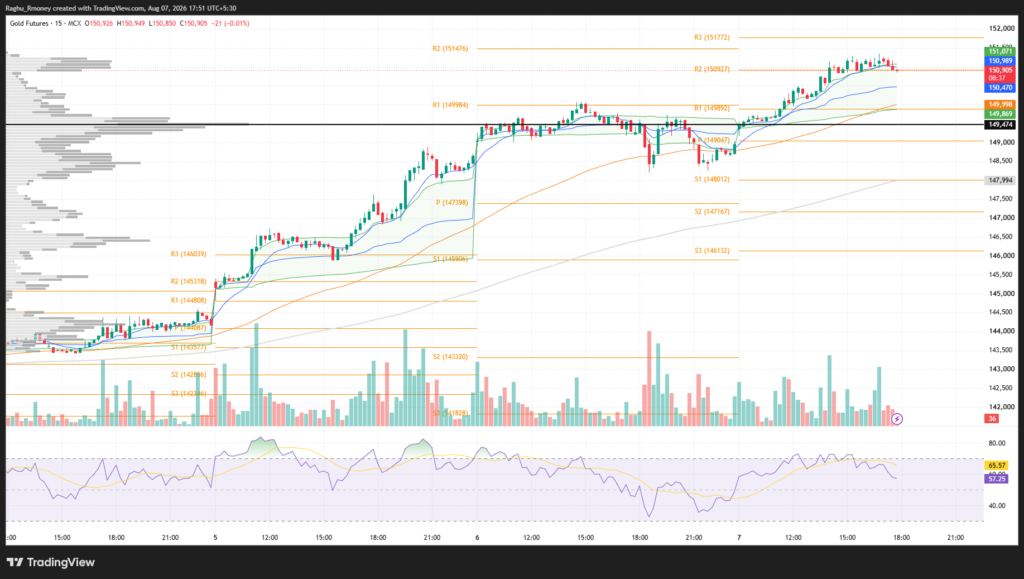This screenshot has width=1024, height=579.
Task: Select the gray 147,994 price label
Action: click(x=1000, y=180)
